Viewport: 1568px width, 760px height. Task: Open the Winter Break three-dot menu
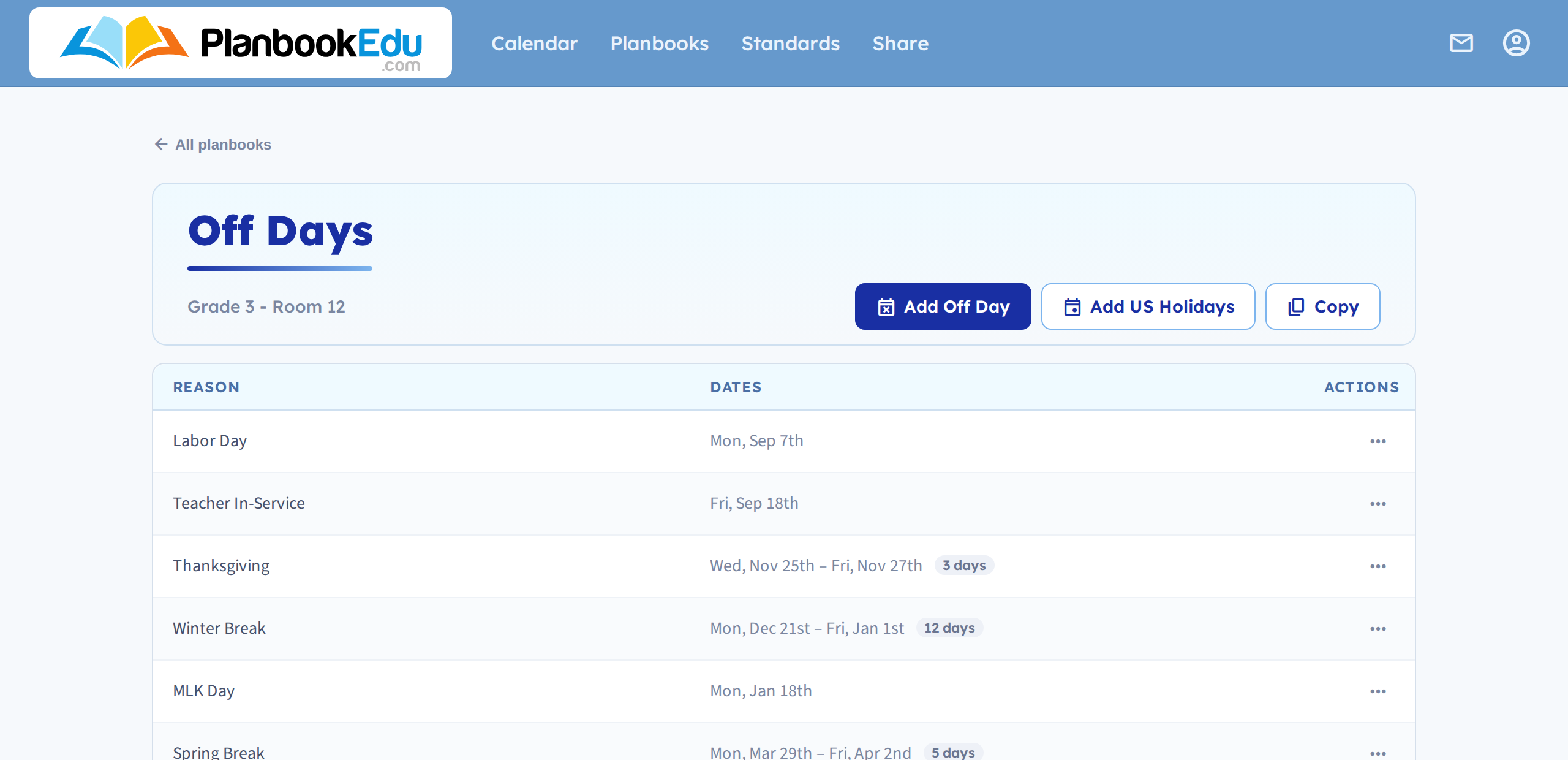(x=1378, y=629)
